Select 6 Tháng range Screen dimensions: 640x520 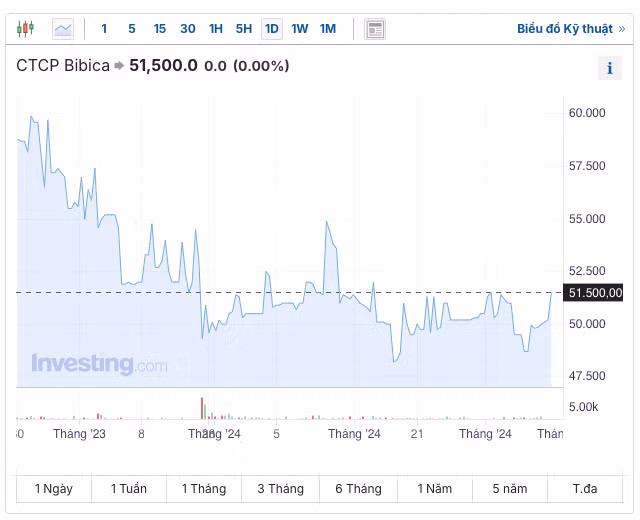tap(358, 489)
